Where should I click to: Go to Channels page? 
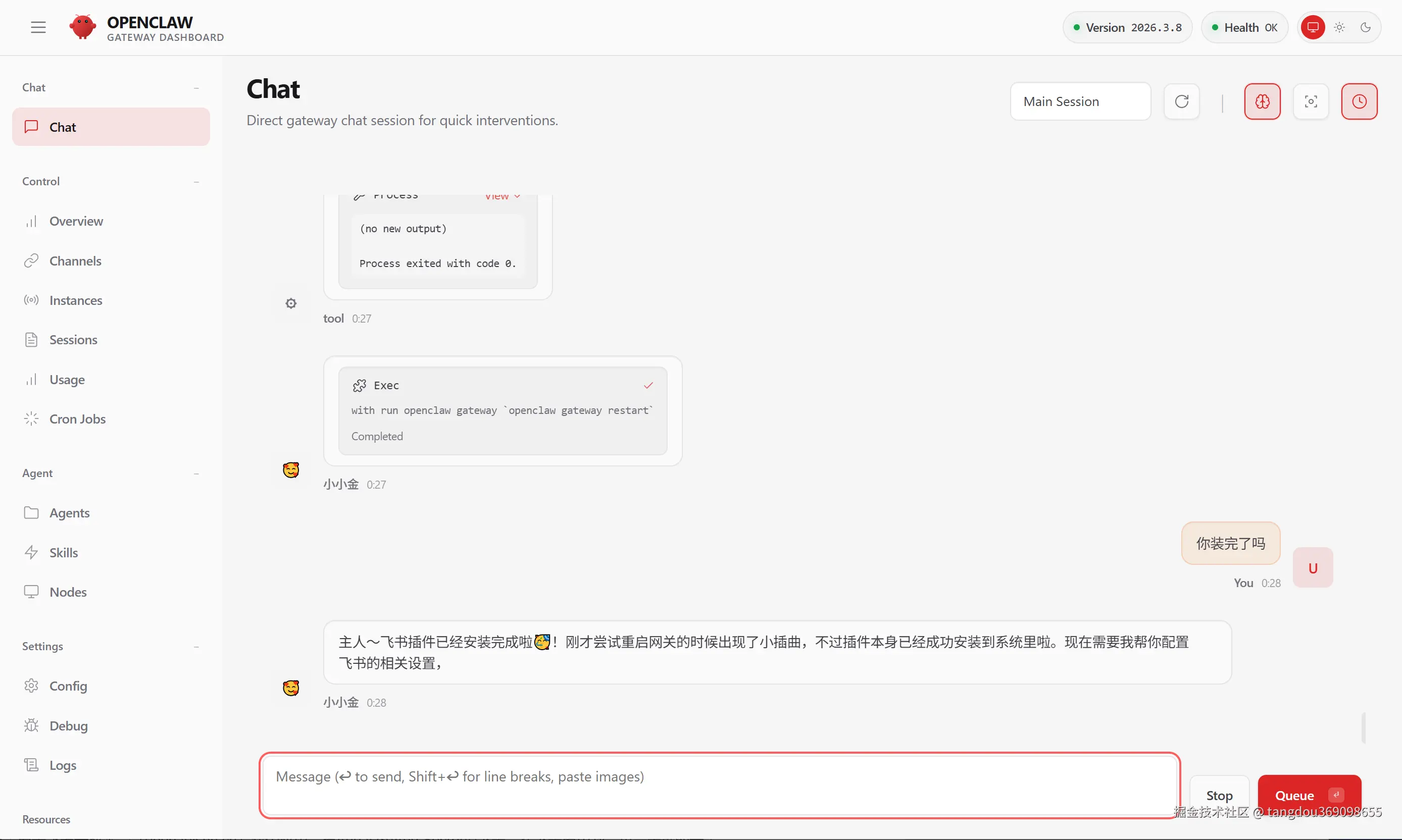pos(75,261)
